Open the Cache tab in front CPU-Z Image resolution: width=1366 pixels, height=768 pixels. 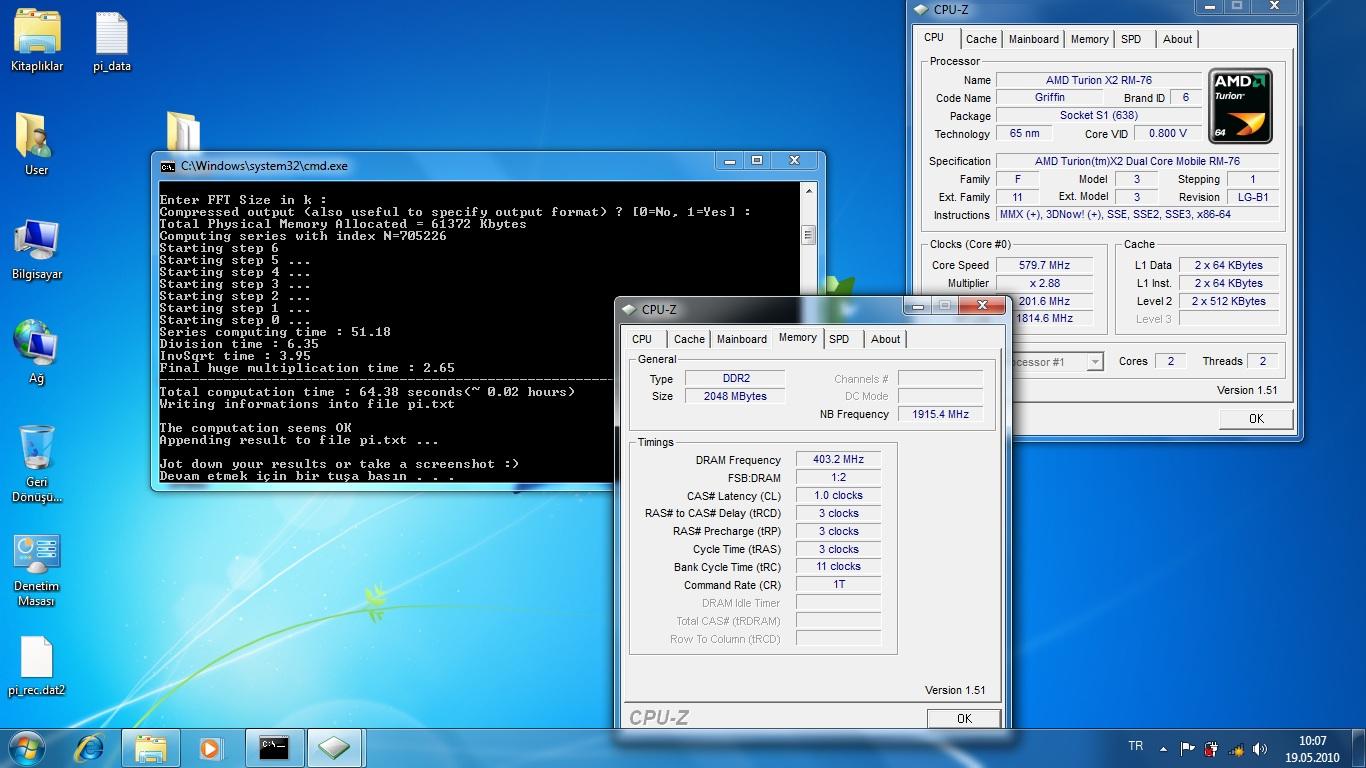[689, 339]
